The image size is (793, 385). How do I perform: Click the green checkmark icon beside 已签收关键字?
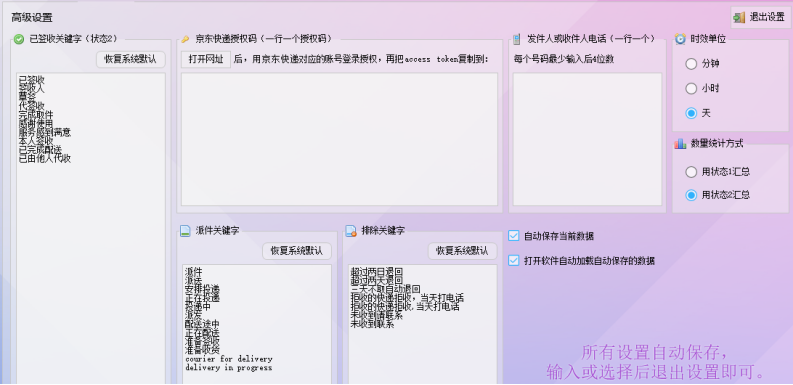pos(19,39)
